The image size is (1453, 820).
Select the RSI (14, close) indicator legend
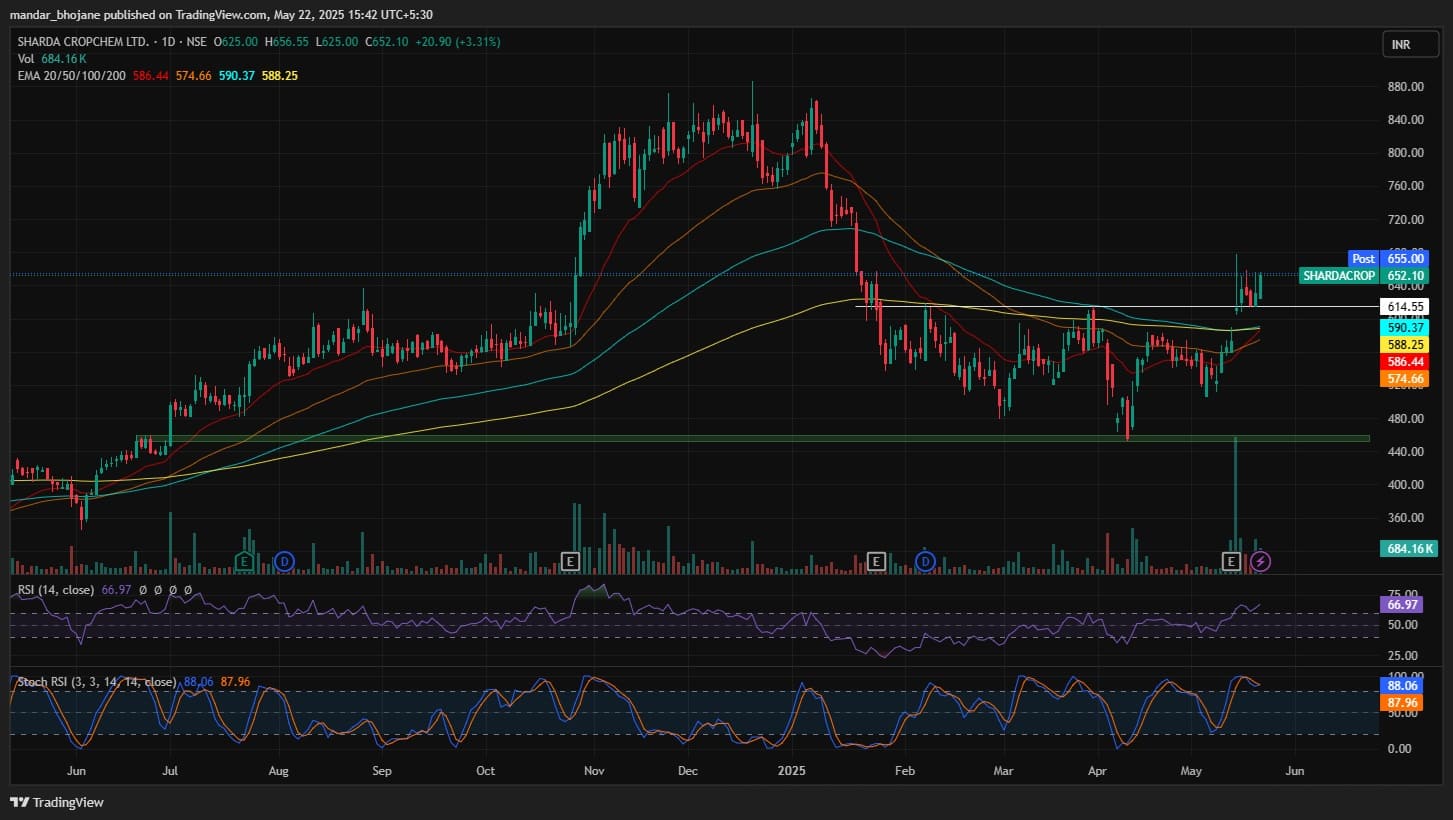click(x=56, y=590)
